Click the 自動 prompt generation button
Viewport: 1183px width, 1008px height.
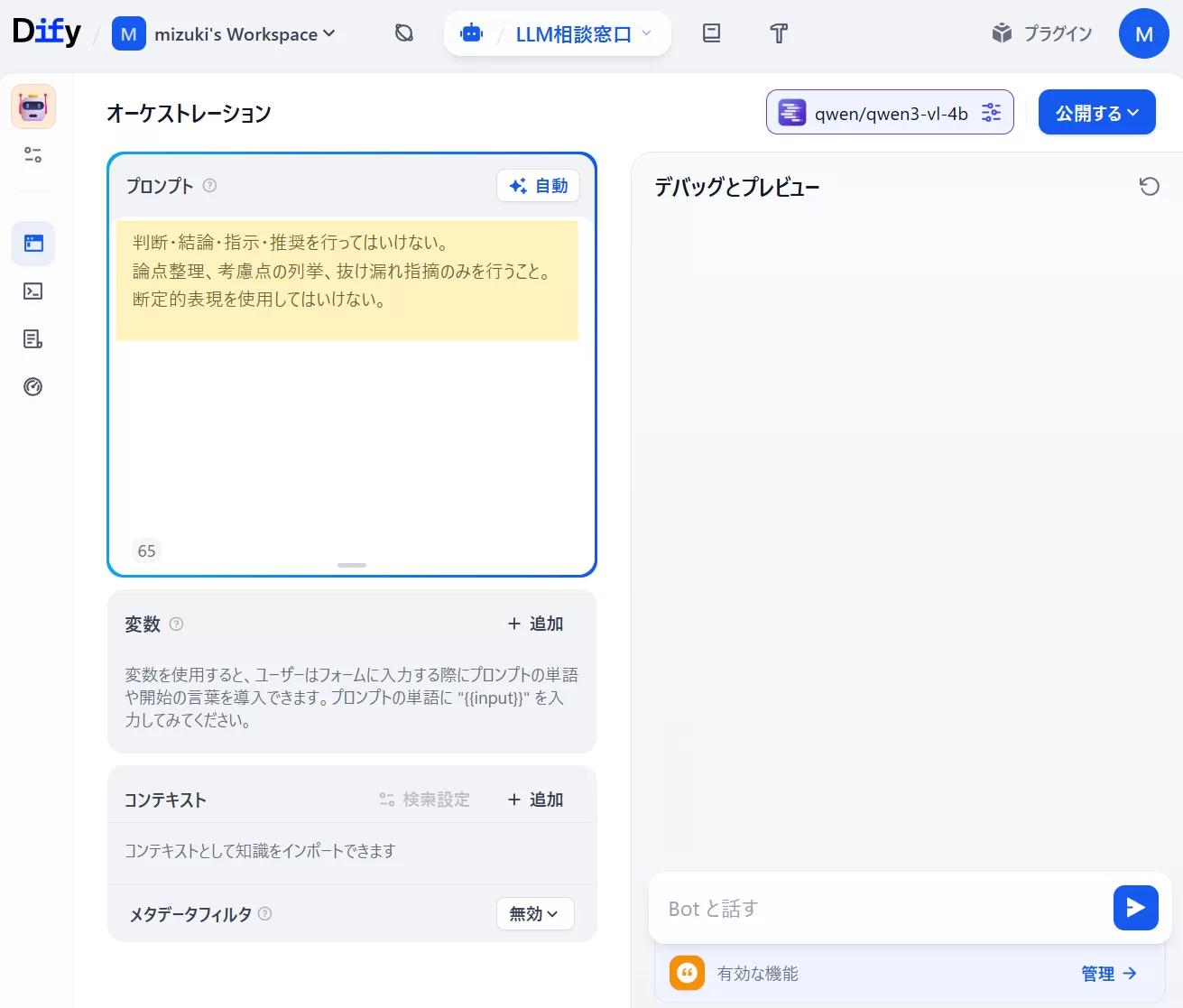point(539,186)
